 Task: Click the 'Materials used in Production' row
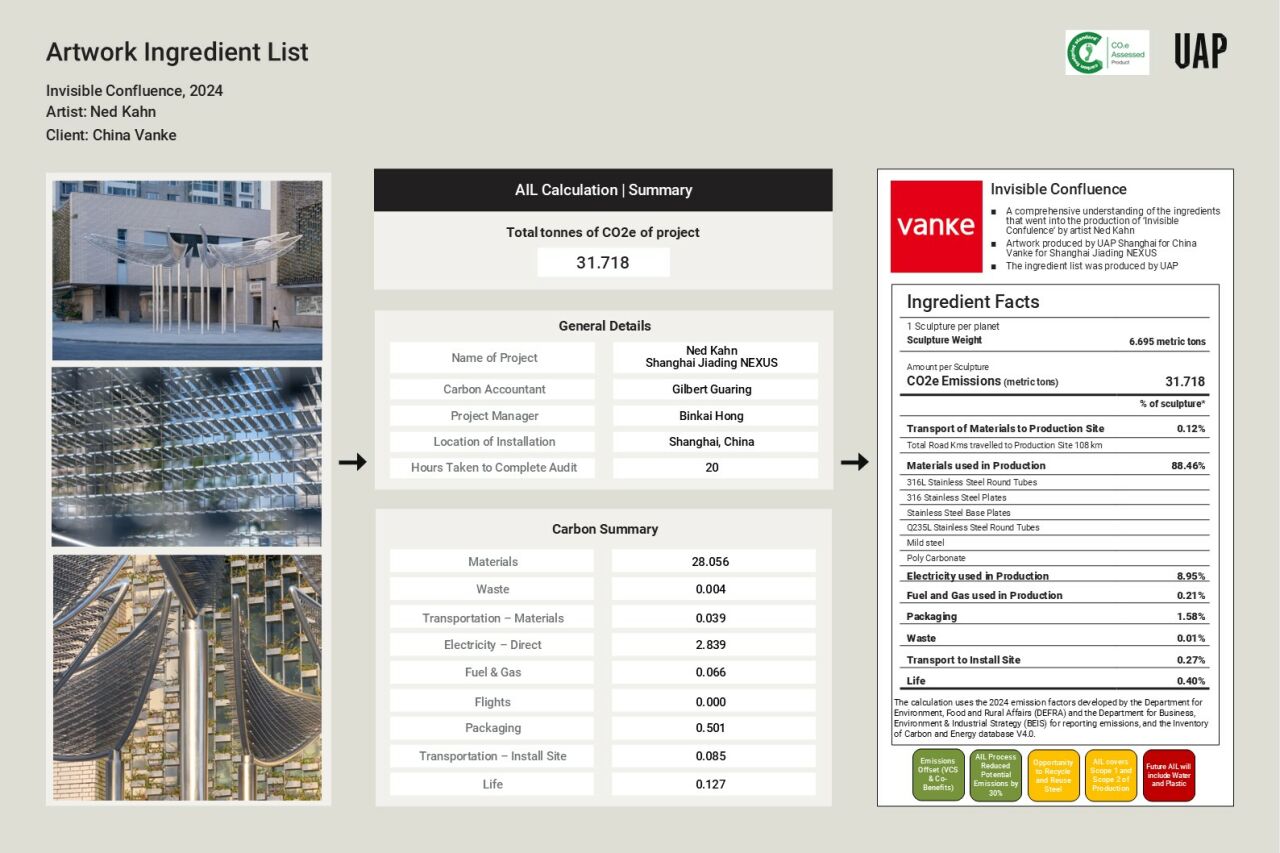tap(1055, 466)
